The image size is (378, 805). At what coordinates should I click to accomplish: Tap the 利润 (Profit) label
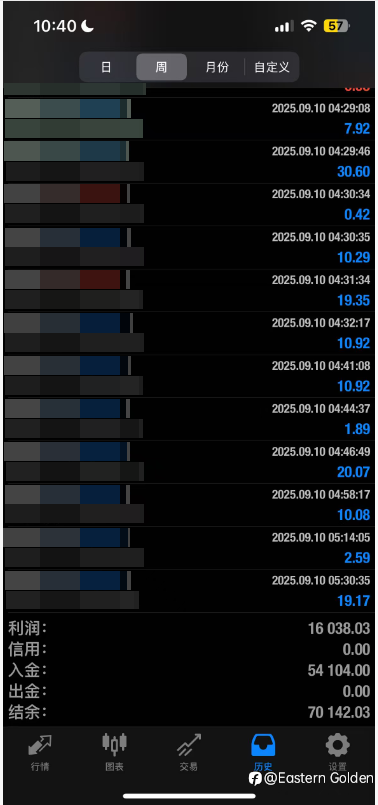click(27, 628)
